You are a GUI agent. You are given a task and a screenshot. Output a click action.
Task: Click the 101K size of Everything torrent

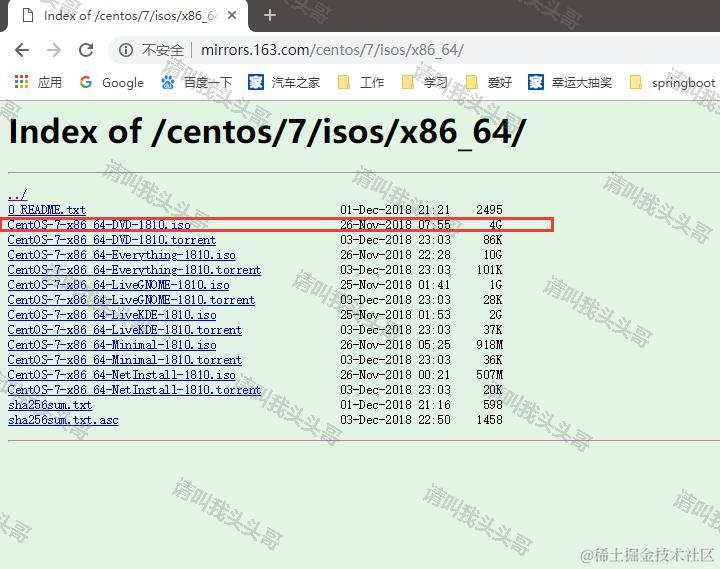(489, 270)
